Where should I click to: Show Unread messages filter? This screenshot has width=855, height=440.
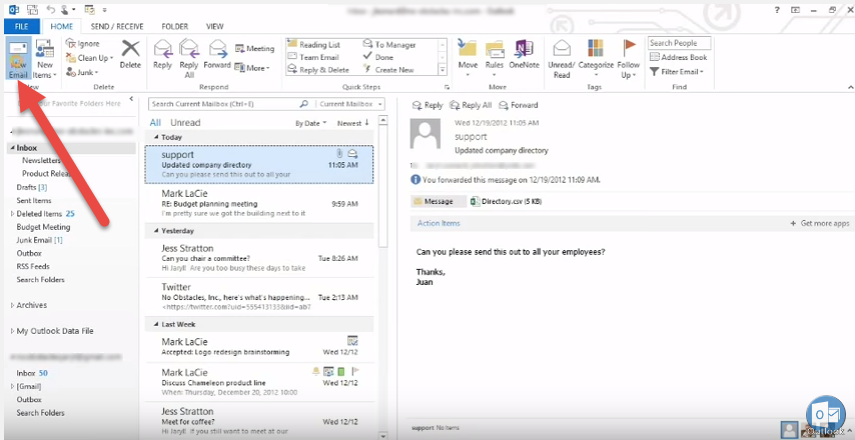click(x=185, y=123)
